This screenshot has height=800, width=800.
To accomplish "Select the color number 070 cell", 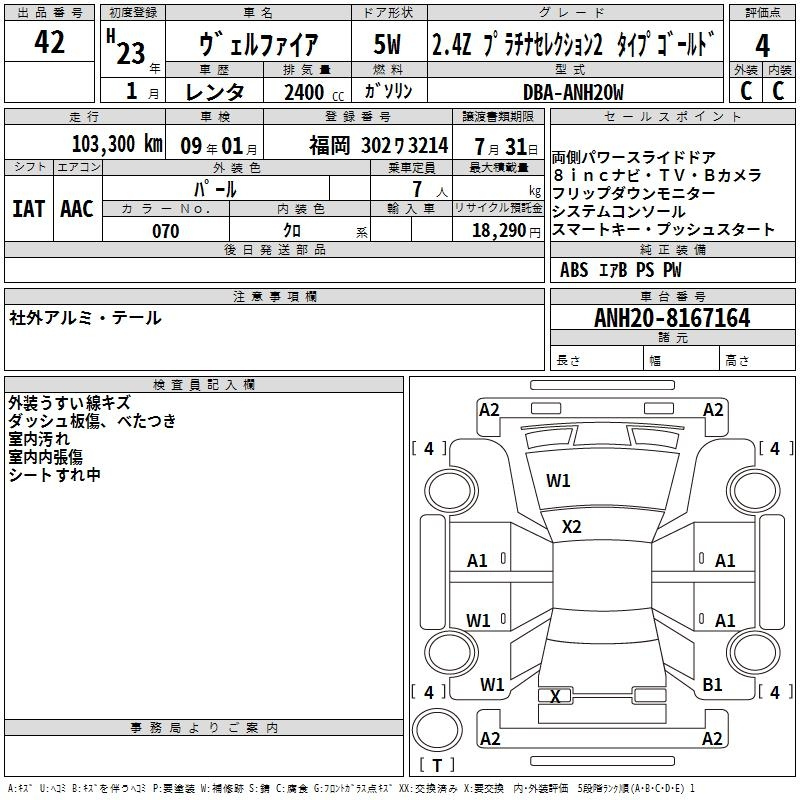I will [x=166, y=230].
